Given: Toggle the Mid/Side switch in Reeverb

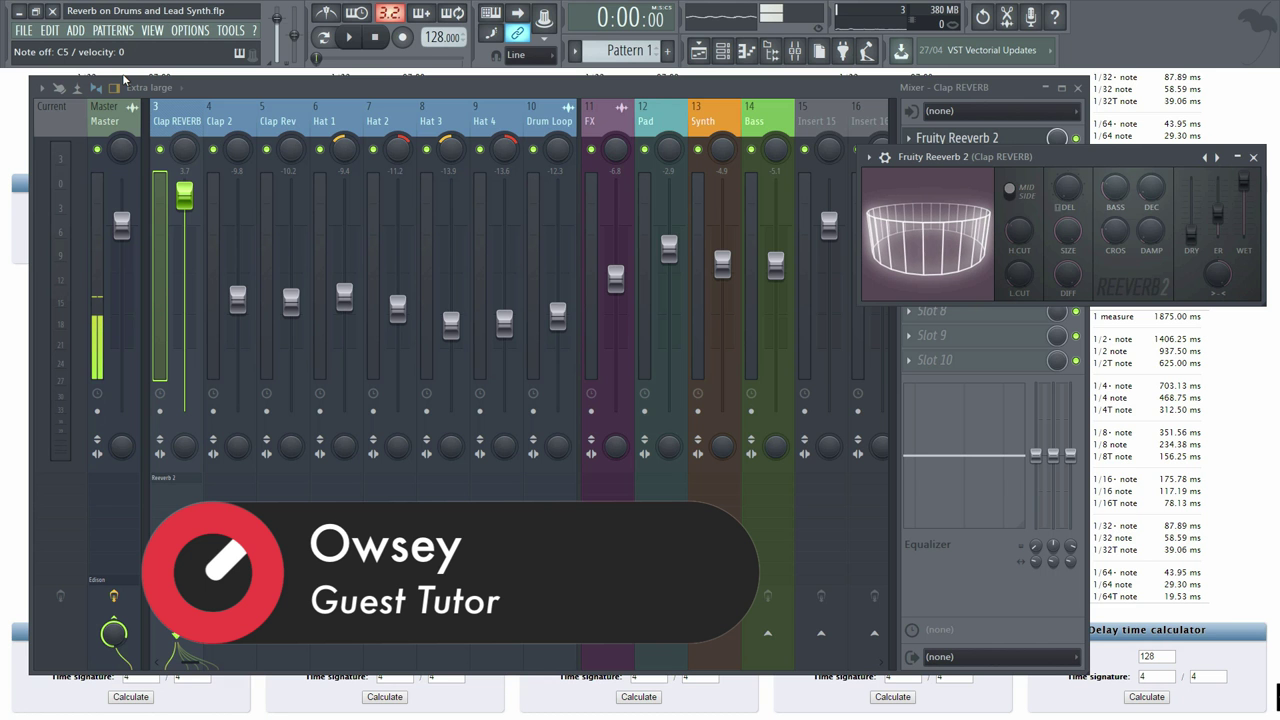Looking at the screenshot, I should point(1009,189).
